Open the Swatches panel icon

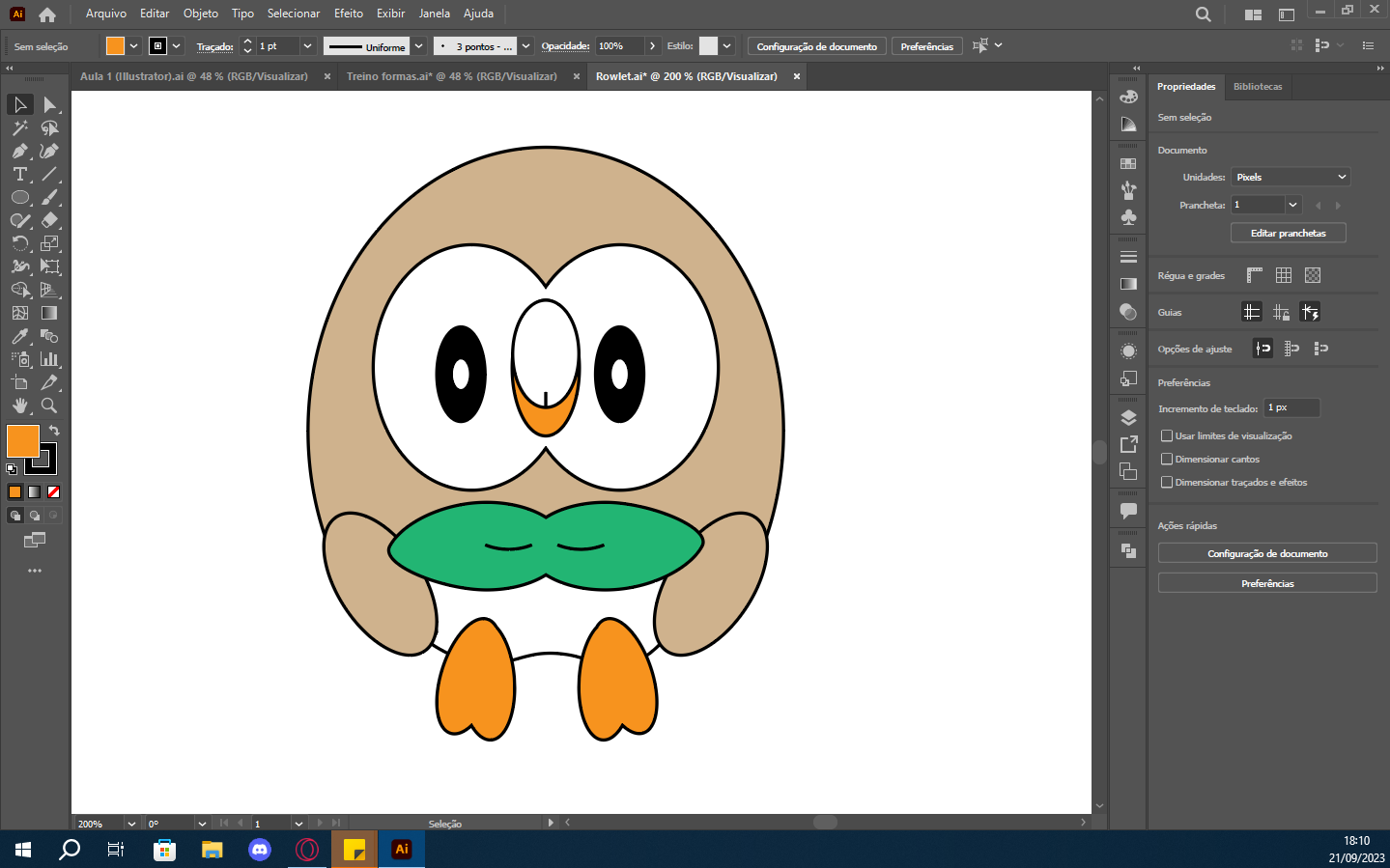pyautogui.click(x=1128, y=163)
